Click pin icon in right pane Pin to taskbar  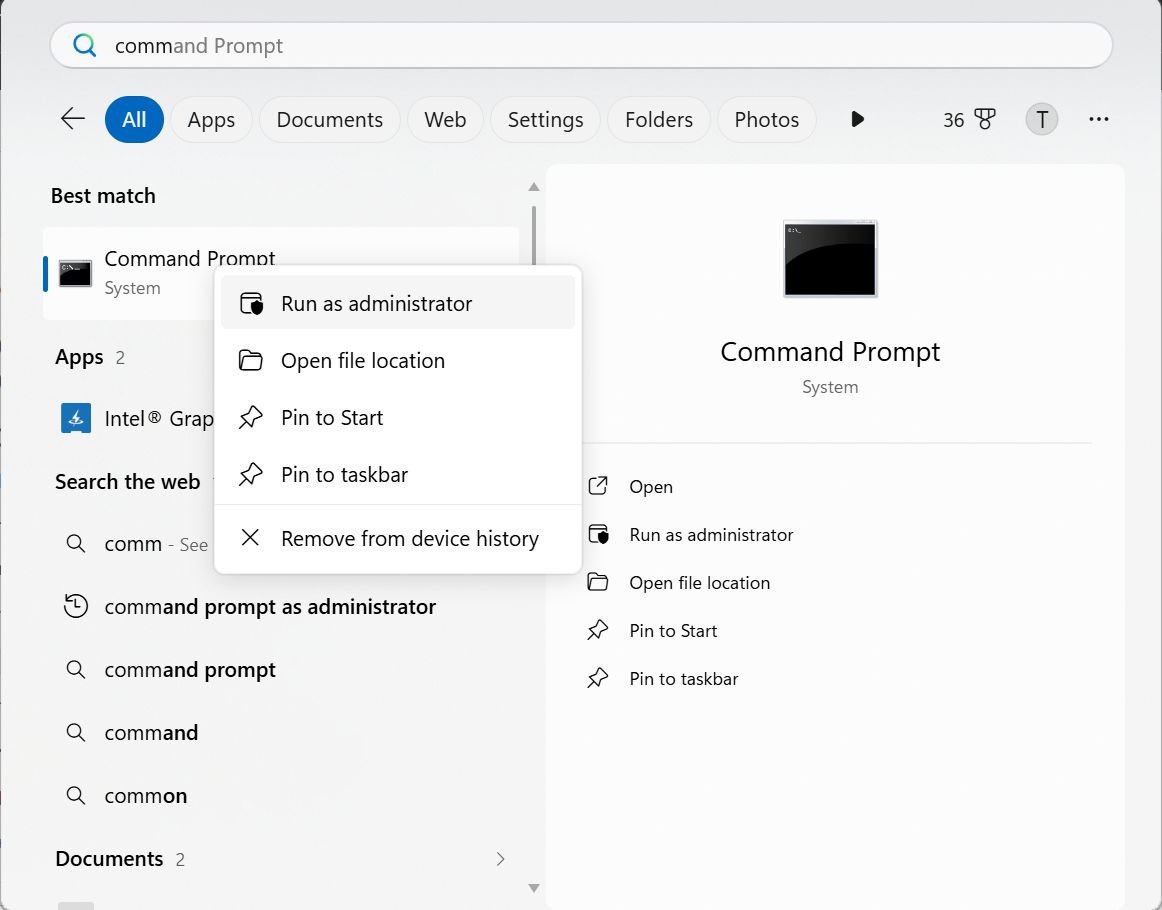point(598,678)
